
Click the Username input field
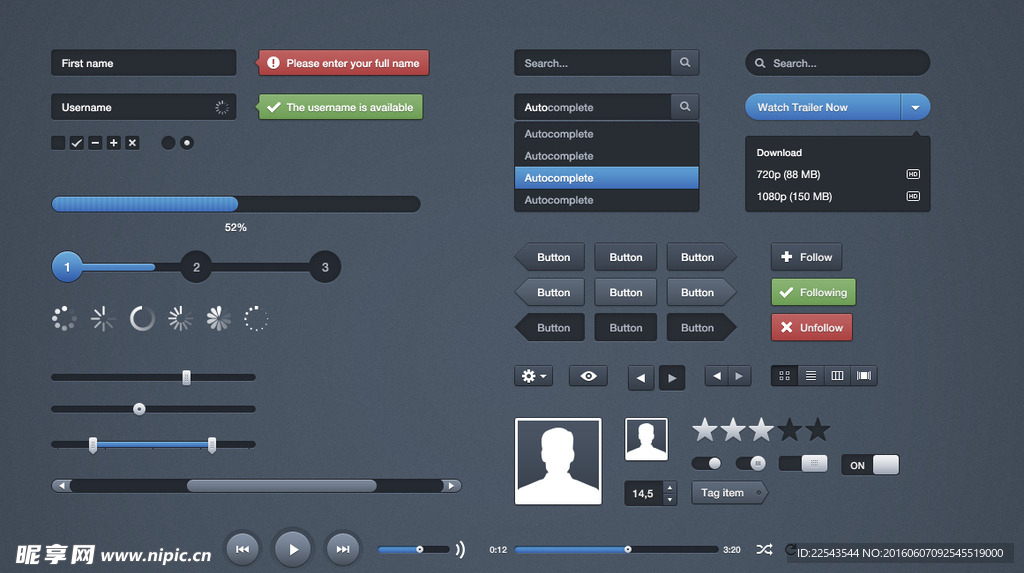pyautogui.click(x=144, y=106)
